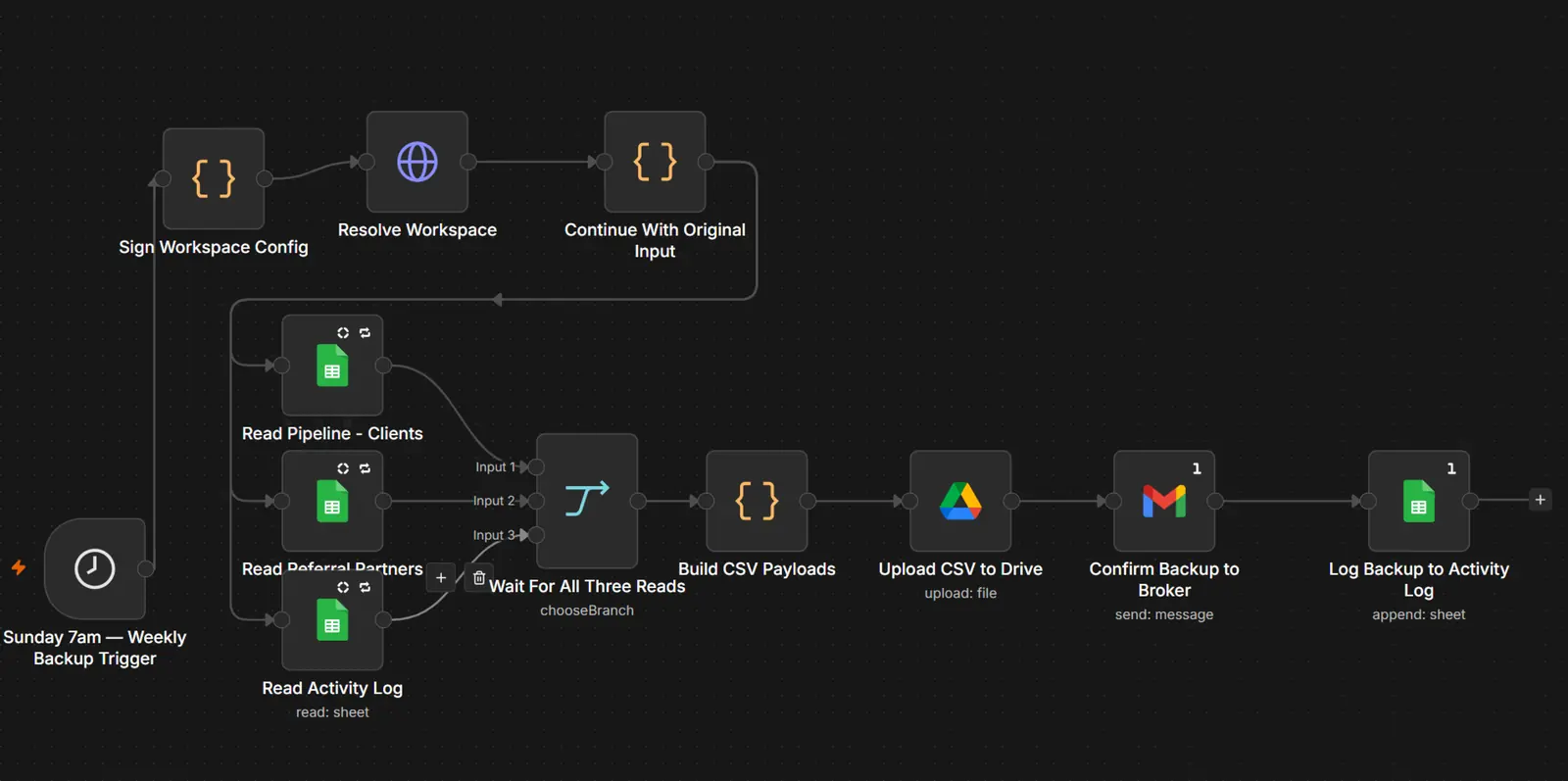Select the Sheets icon on Read Activity Log

tap(332, 620)
